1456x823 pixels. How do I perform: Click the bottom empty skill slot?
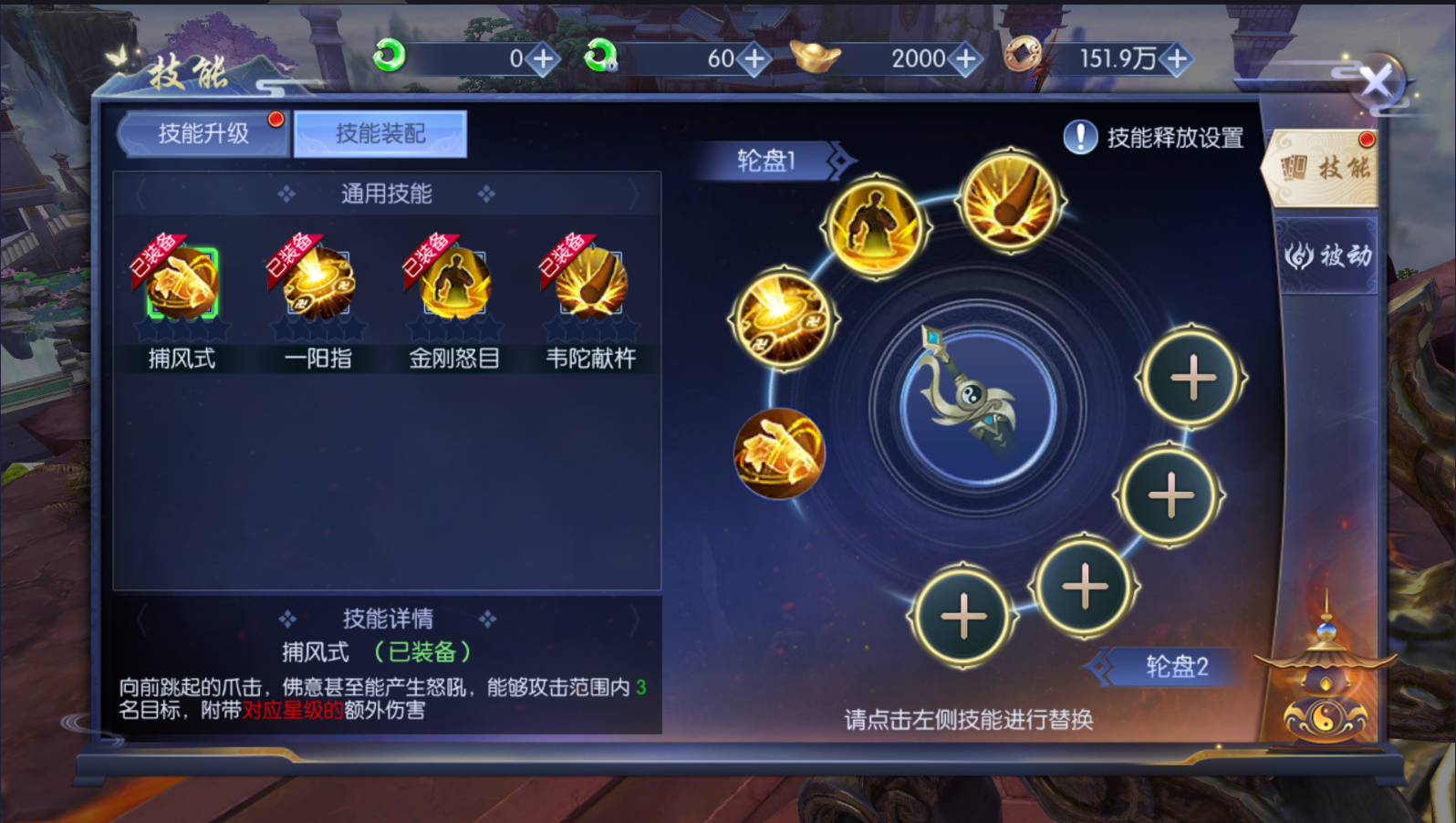click(962, 618)
